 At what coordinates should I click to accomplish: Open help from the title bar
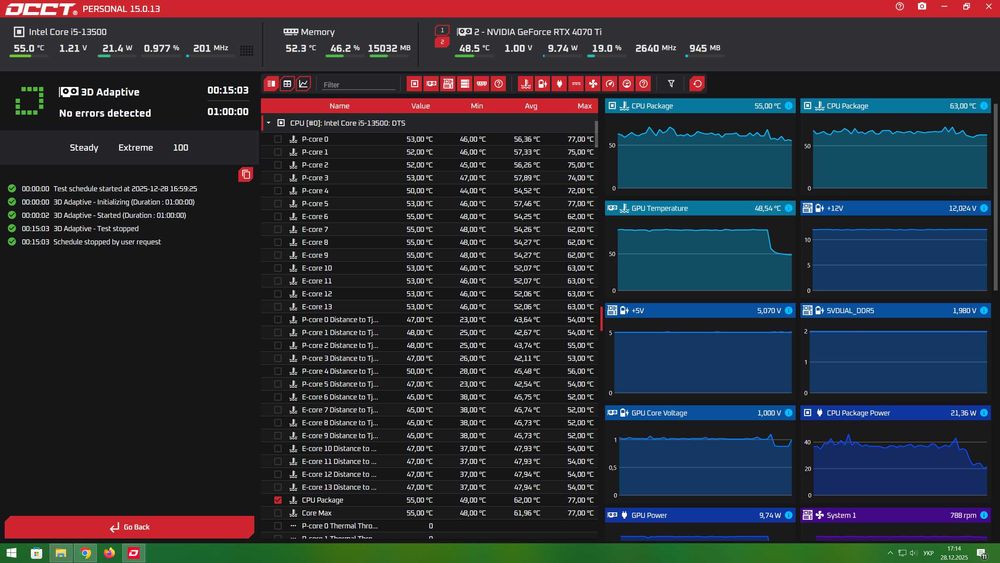point(899,6)
